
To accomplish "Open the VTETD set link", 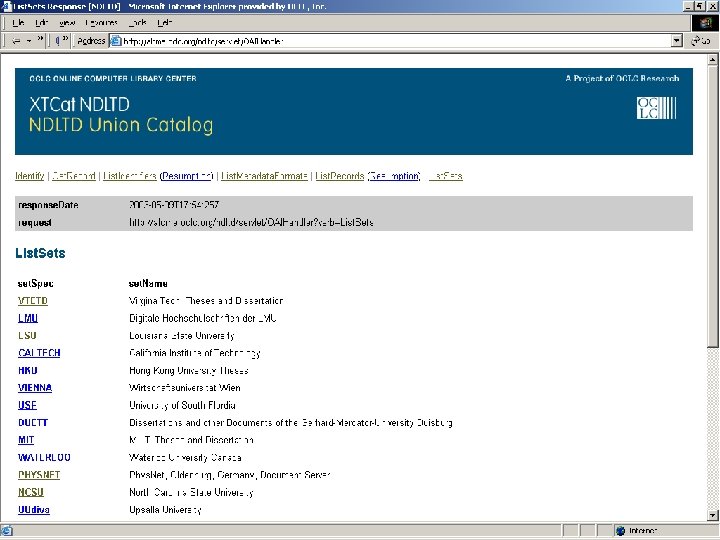I will pyautogui.click(x=33, y=301).
